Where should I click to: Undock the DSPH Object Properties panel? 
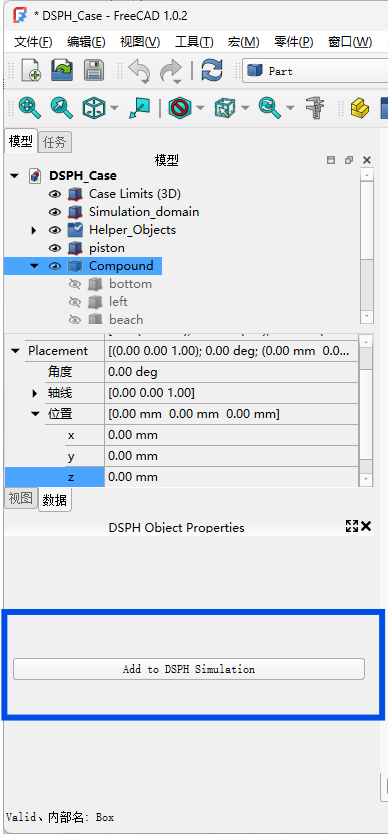click(351, 526)
